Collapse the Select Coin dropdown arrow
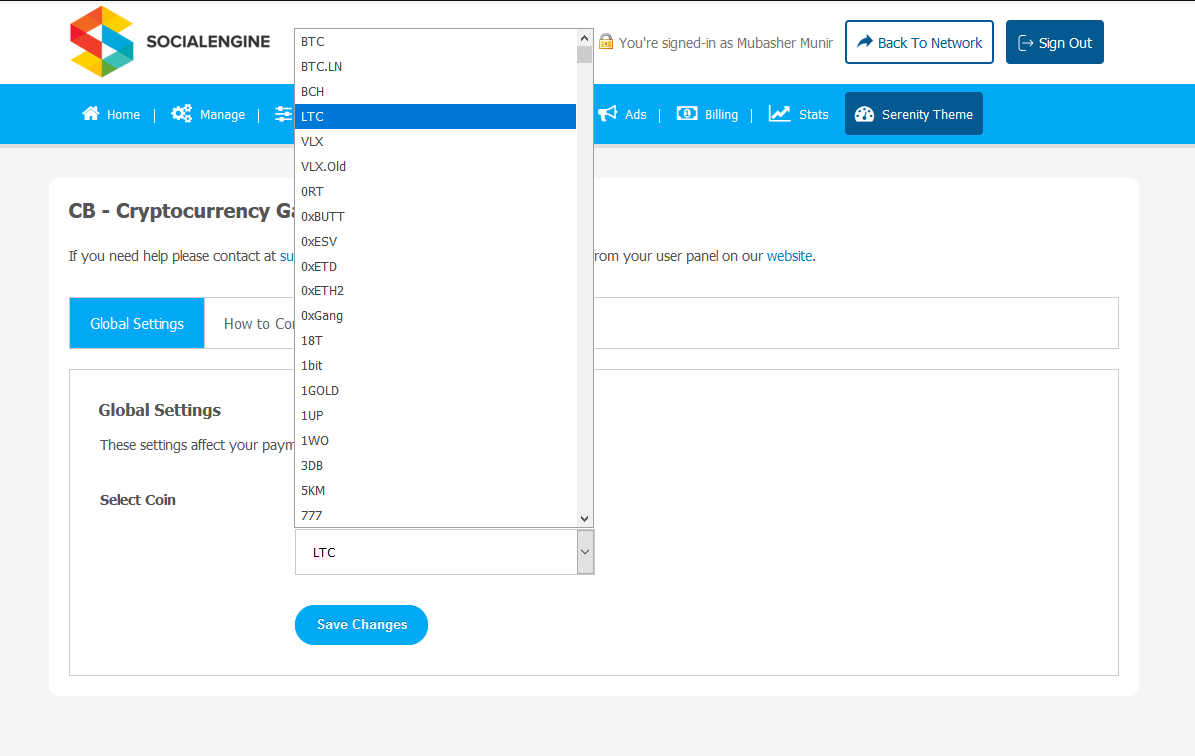 coord(585,552)
